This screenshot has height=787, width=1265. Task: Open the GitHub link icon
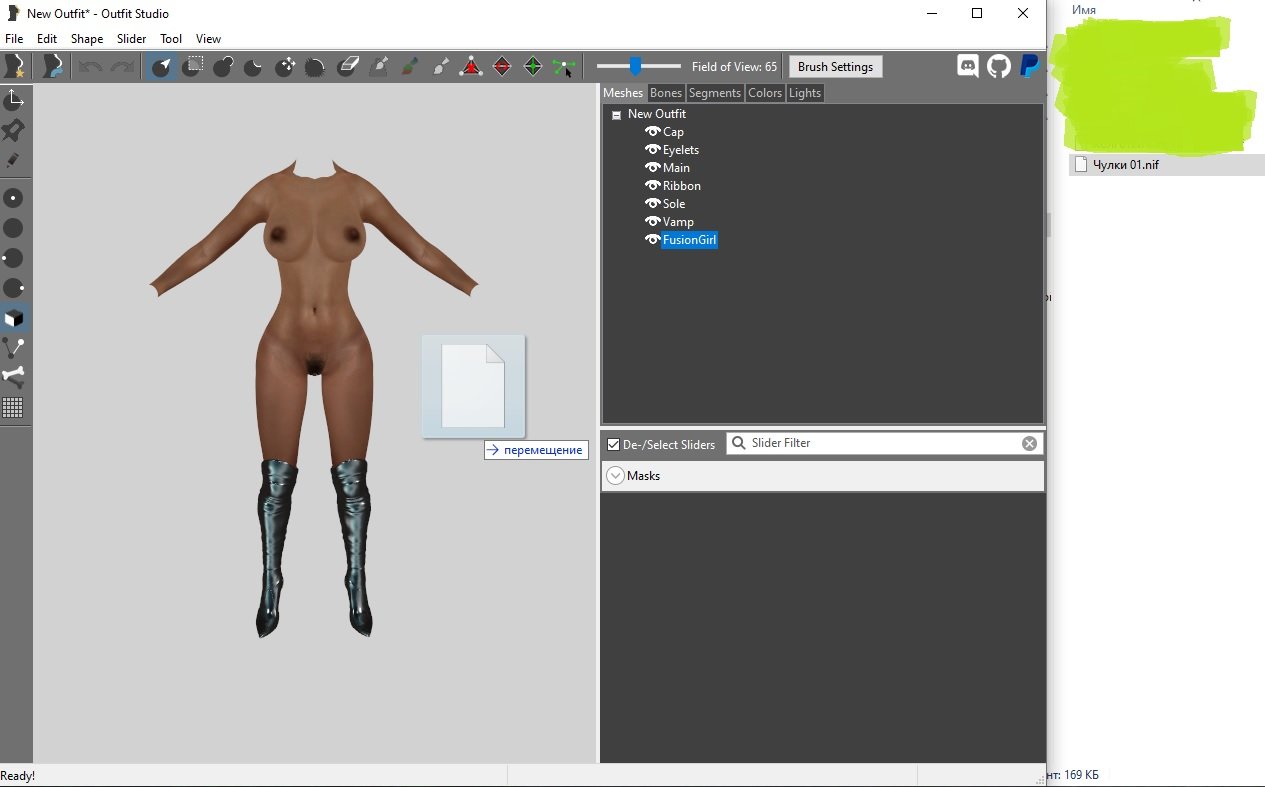pyautogui.click(x=998, y=67)
